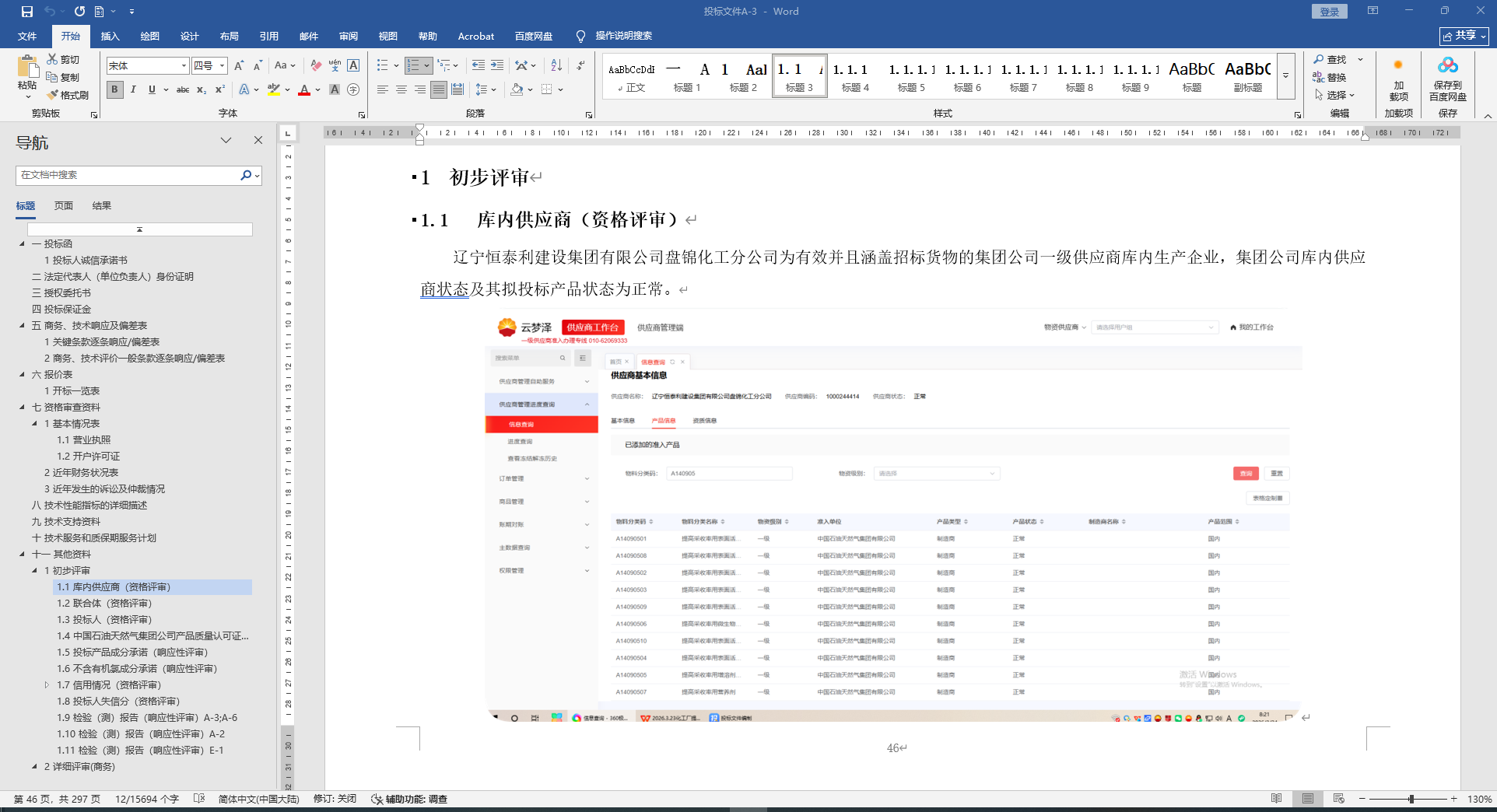Toggle center text alignment
This screenshot has width=1497, height=812.
401,89
